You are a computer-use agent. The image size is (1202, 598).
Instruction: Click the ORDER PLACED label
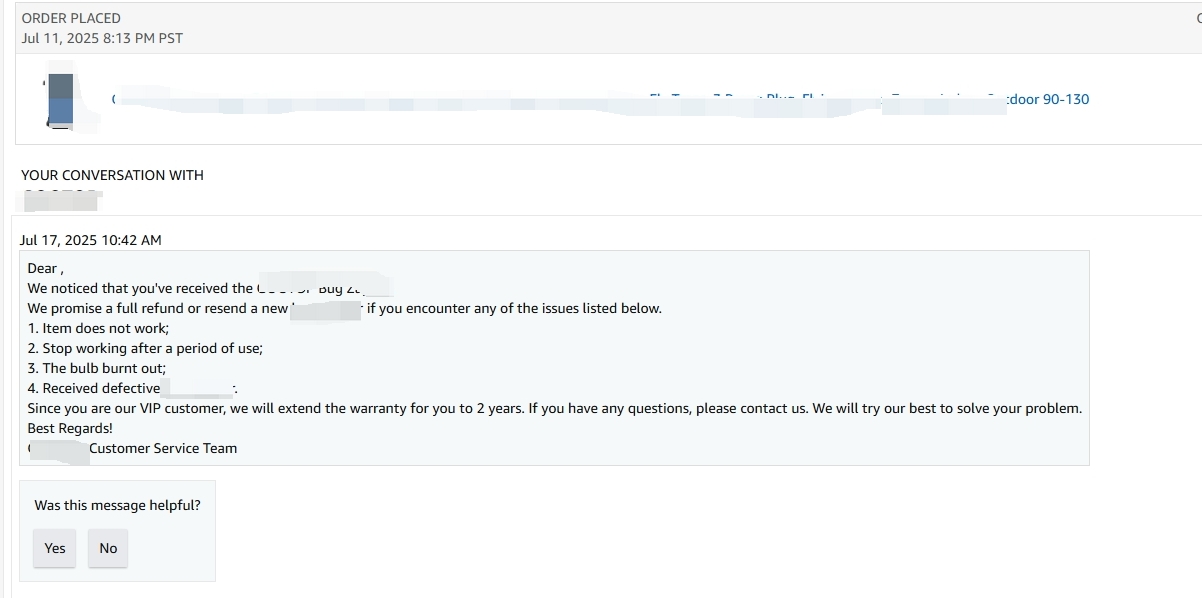coord(71,18)
